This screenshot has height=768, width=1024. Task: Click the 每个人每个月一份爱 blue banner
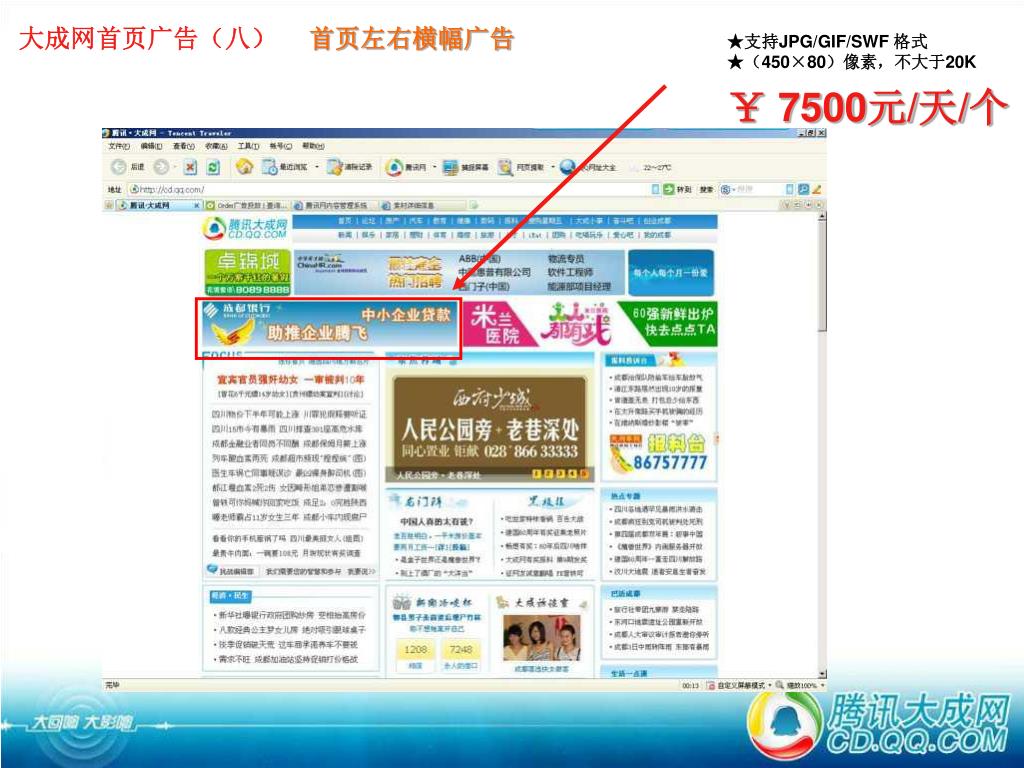tap(670, 272)
